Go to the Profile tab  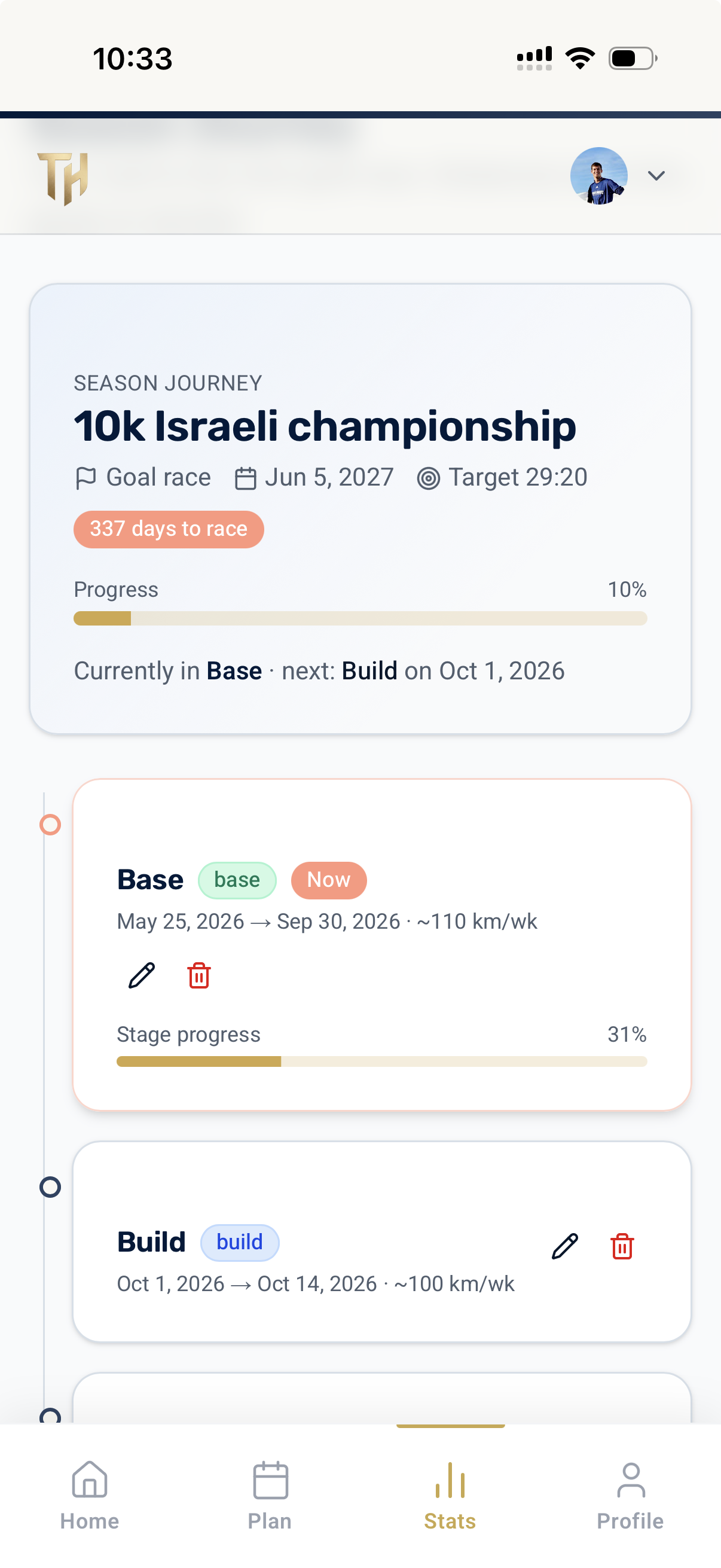coord(630,1495)
